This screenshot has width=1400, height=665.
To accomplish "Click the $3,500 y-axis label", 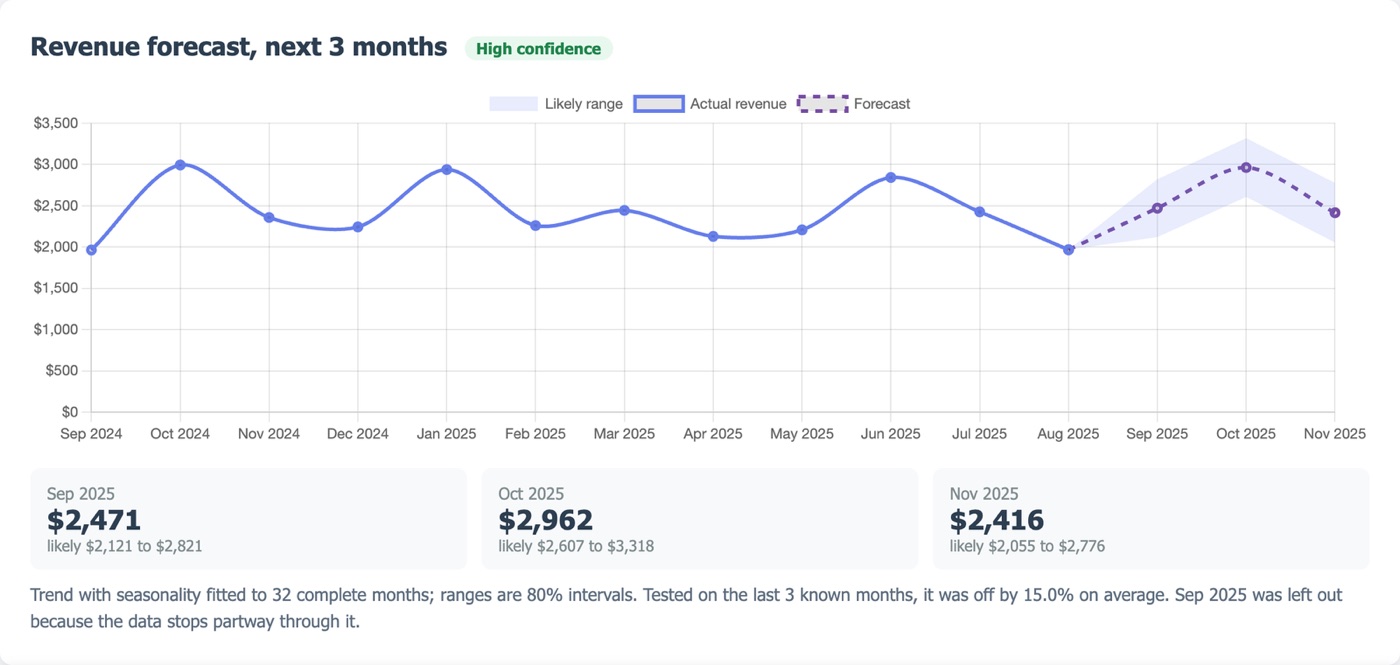I will pos(56,123).
